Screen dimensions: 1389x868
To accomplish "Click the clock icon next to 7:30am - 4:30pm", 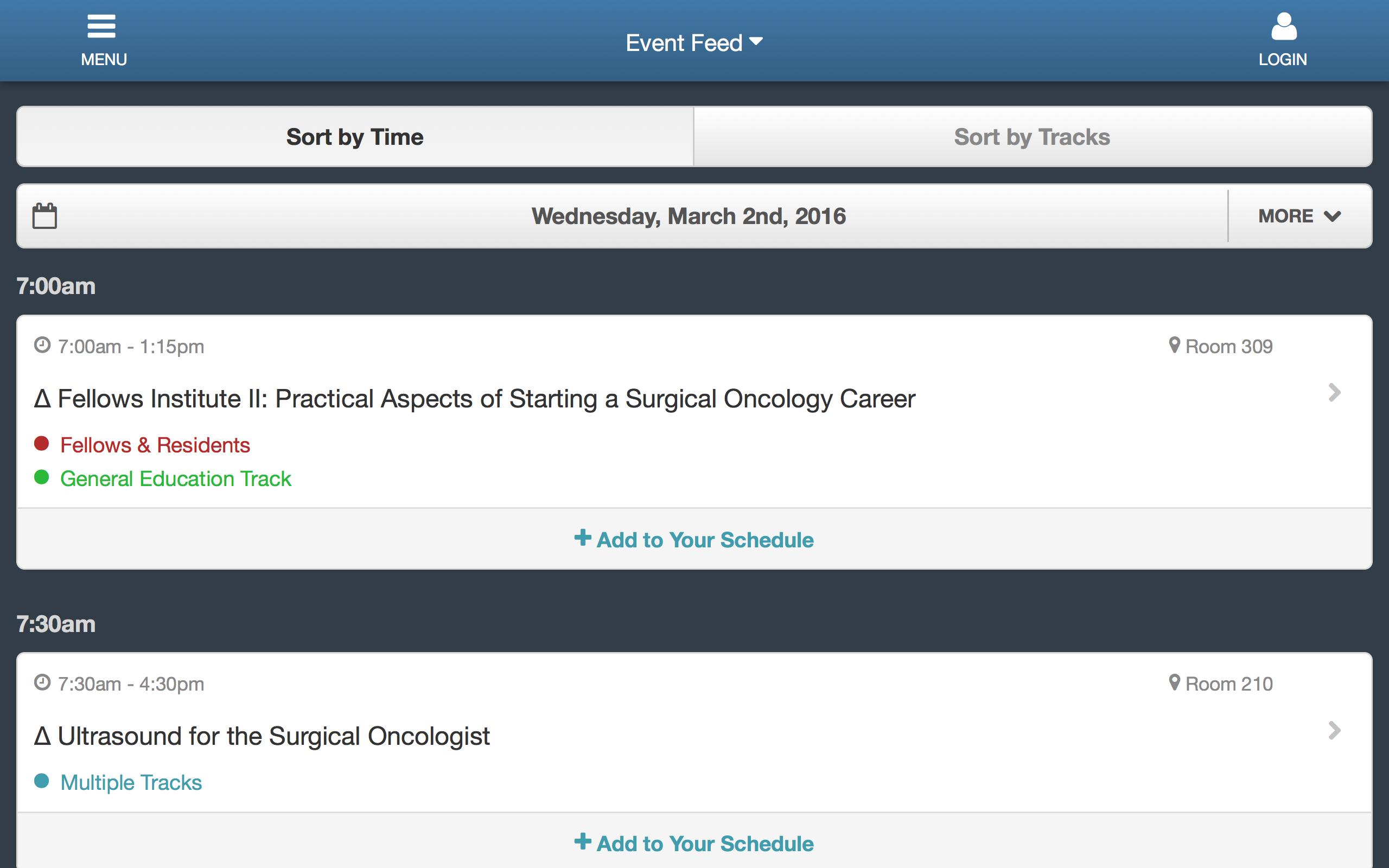I will point(42,682).
